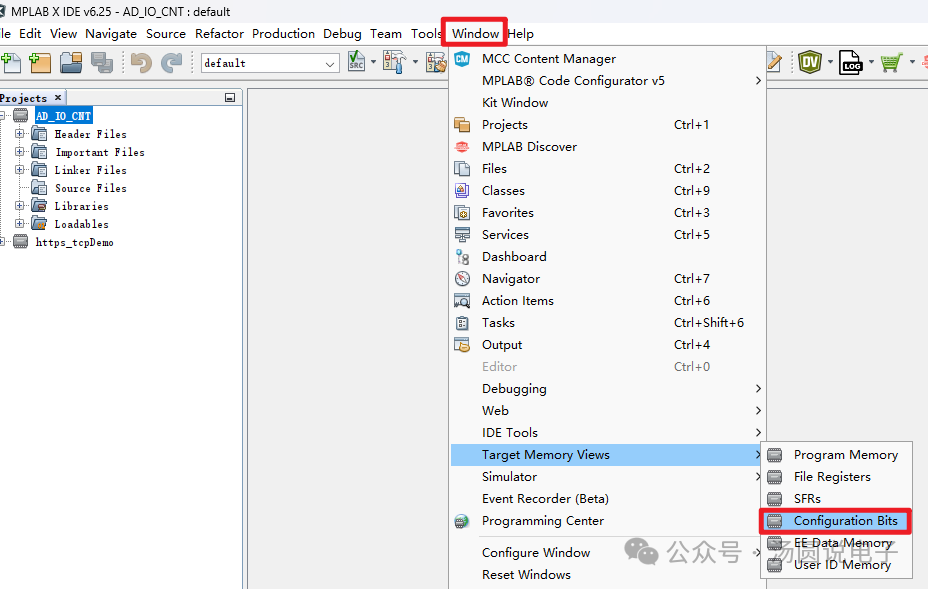The width and height of the screenshot is (928, 589).
Task: Open the Debugging submenu
Action: tap(608, 388)
